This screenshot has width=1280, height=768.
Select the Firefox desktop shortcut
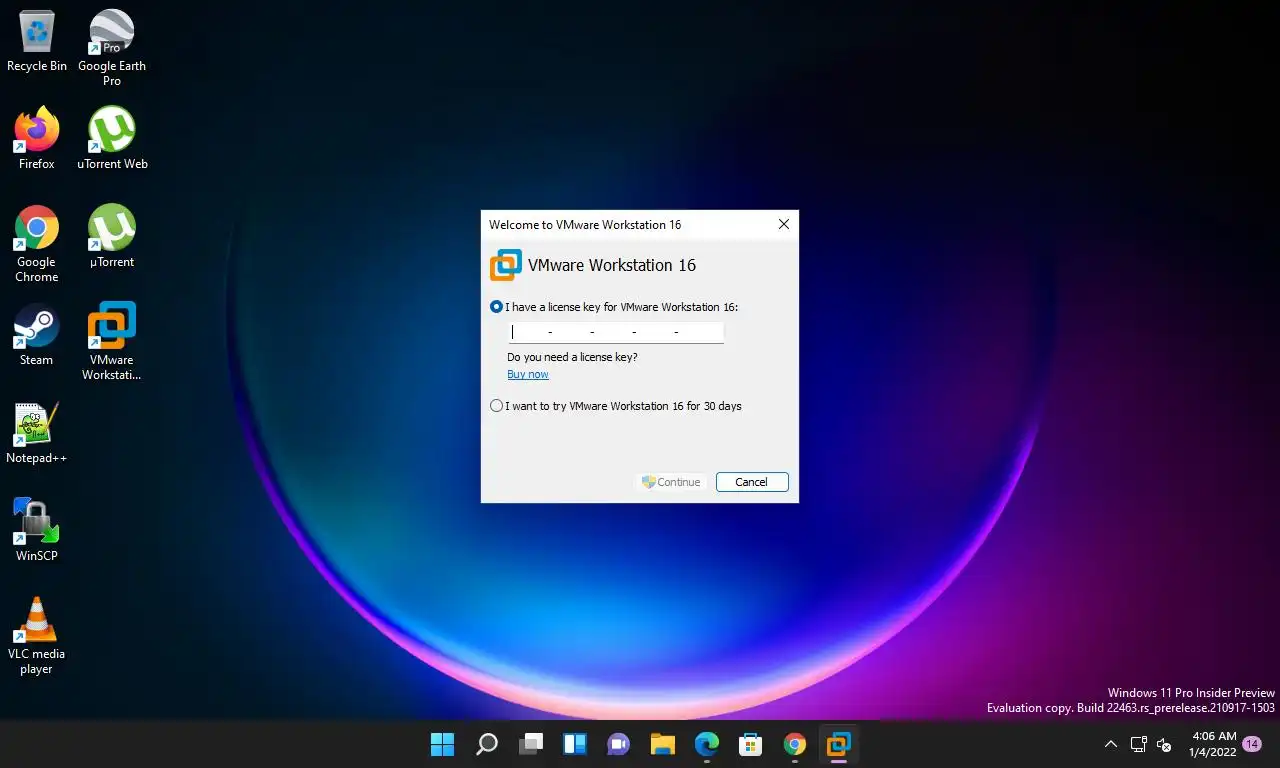pos(37,138)
